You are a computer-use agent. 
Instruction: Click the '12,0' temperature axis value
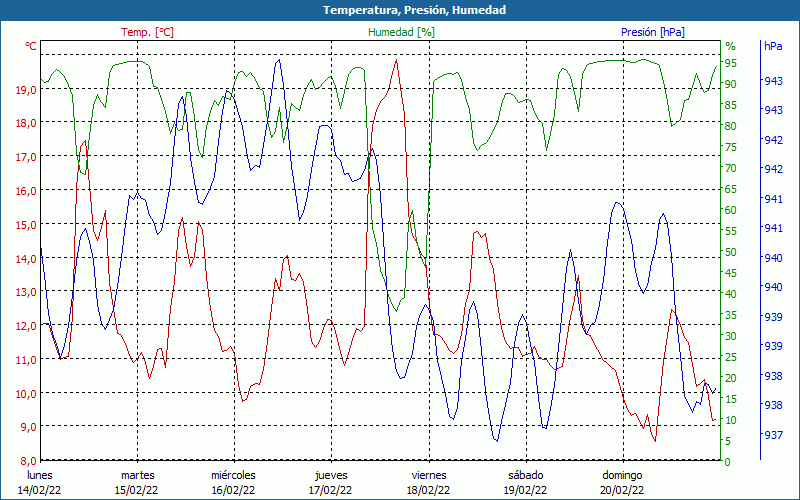[x=27, y=326]
